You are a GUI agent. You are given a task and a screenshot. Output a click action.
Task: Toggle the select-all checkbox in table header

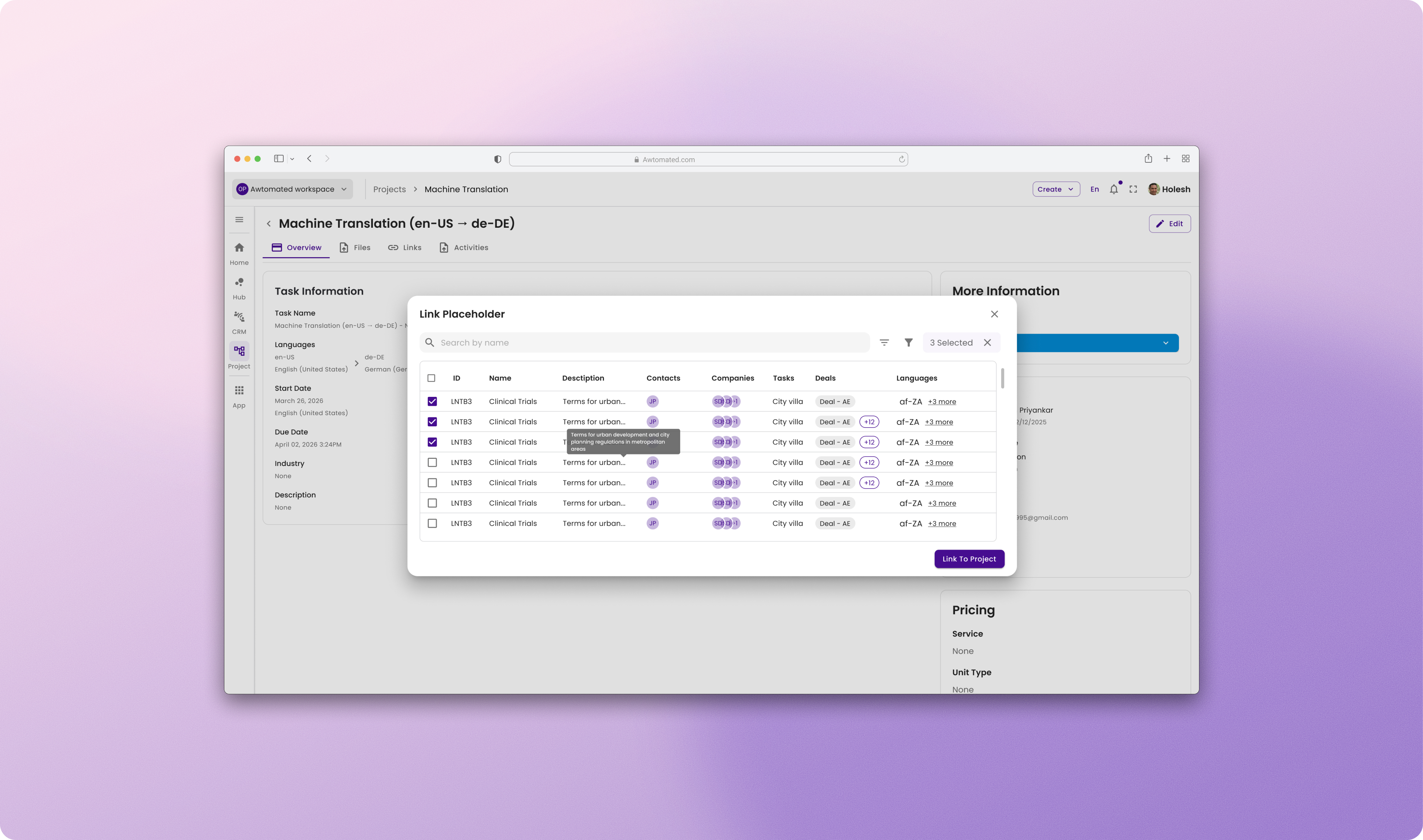[x=431, y=378]
